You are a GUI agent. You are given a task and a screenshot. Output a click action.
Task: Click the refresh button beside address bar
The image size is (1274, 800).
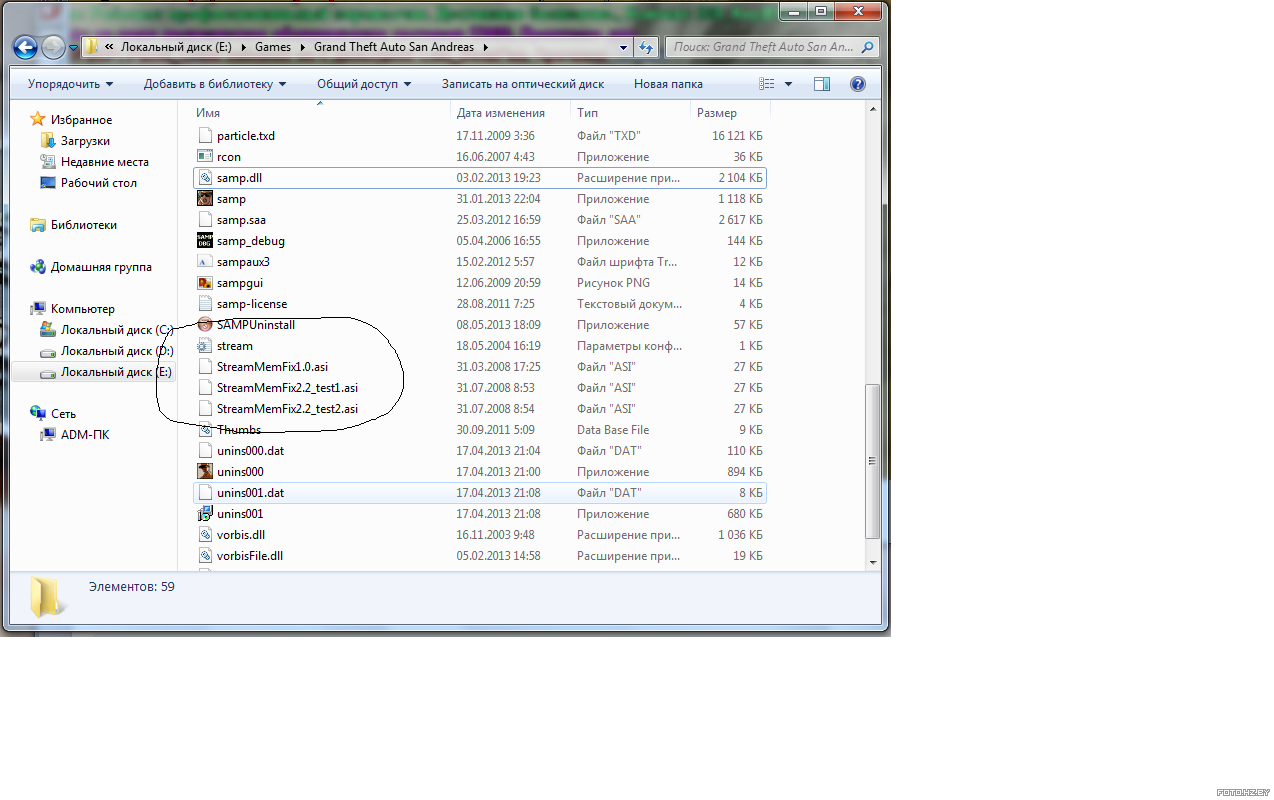(646, 47)
